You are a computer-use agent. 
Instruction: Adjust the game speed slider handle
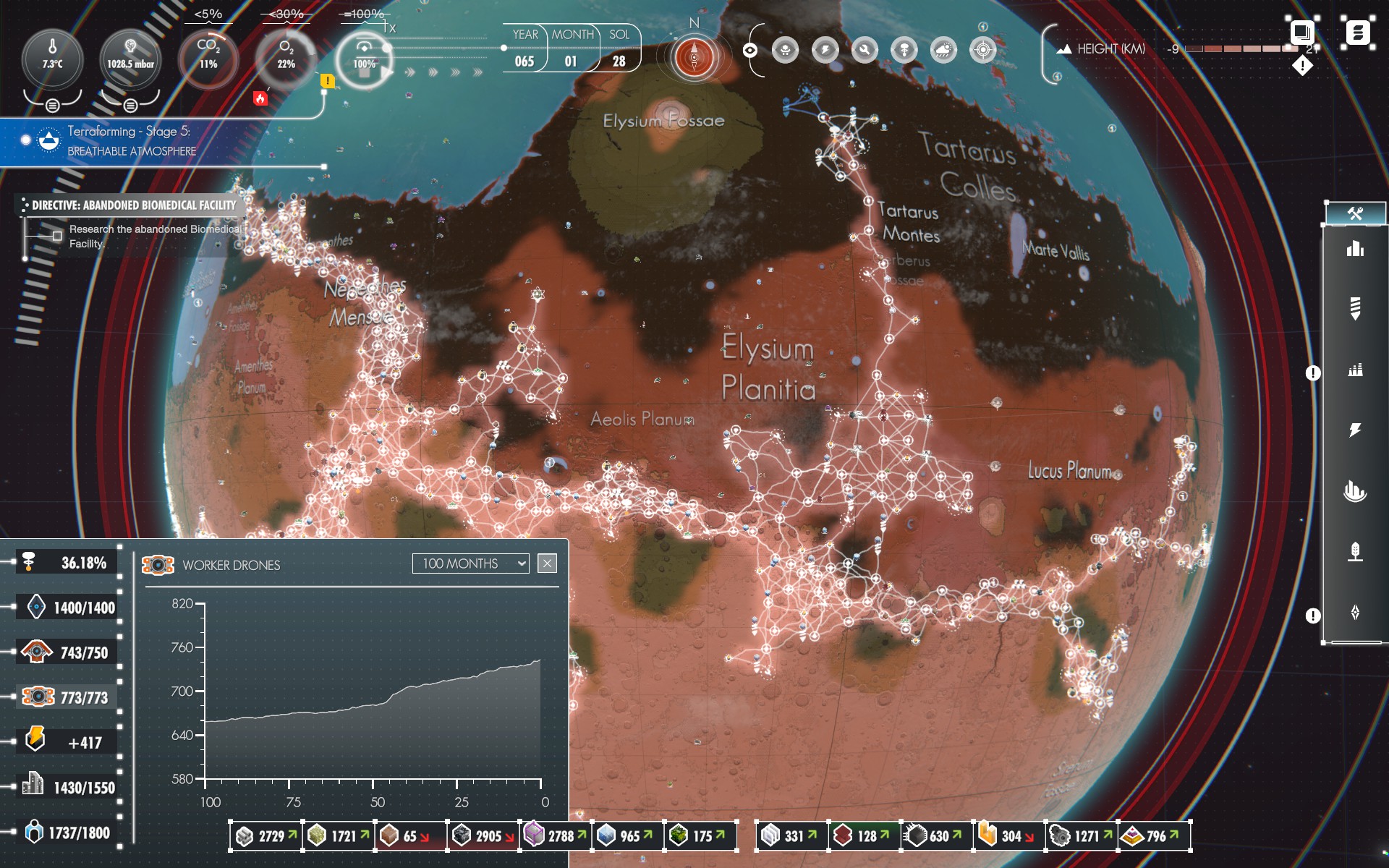point(387,48)
